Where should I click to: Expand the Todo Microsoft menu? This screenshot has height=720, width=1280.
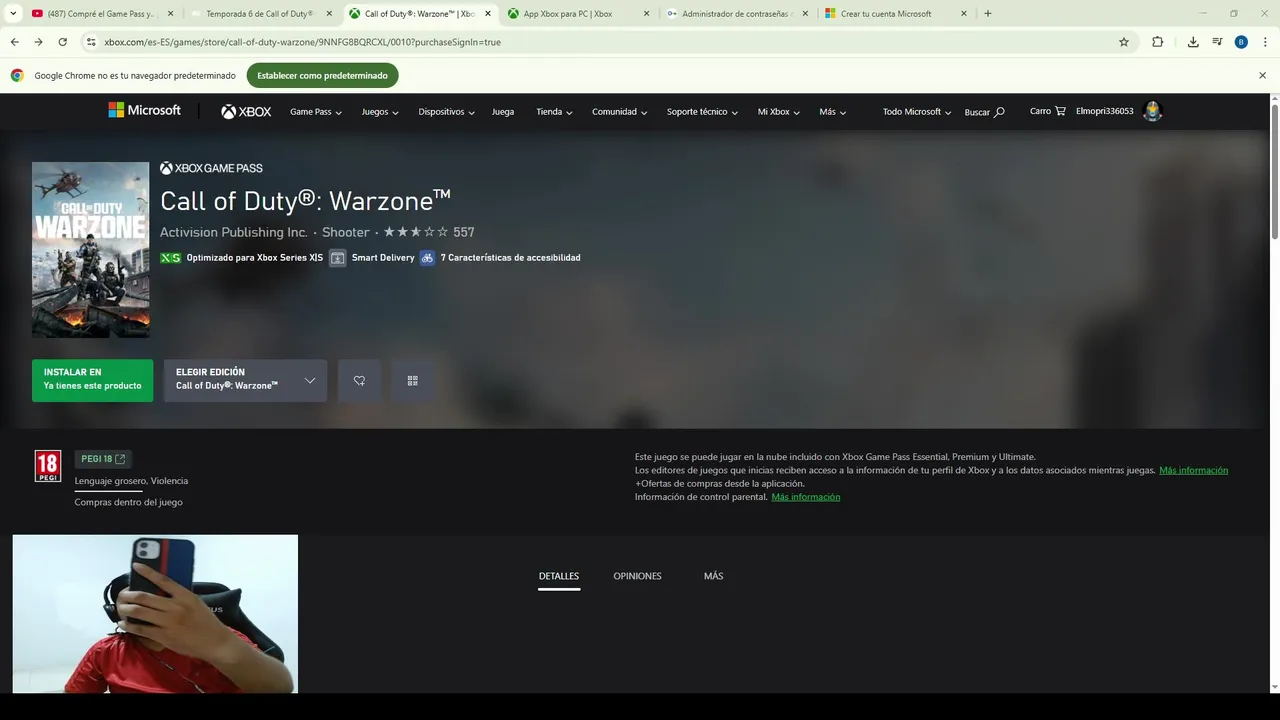click(917, 112)
